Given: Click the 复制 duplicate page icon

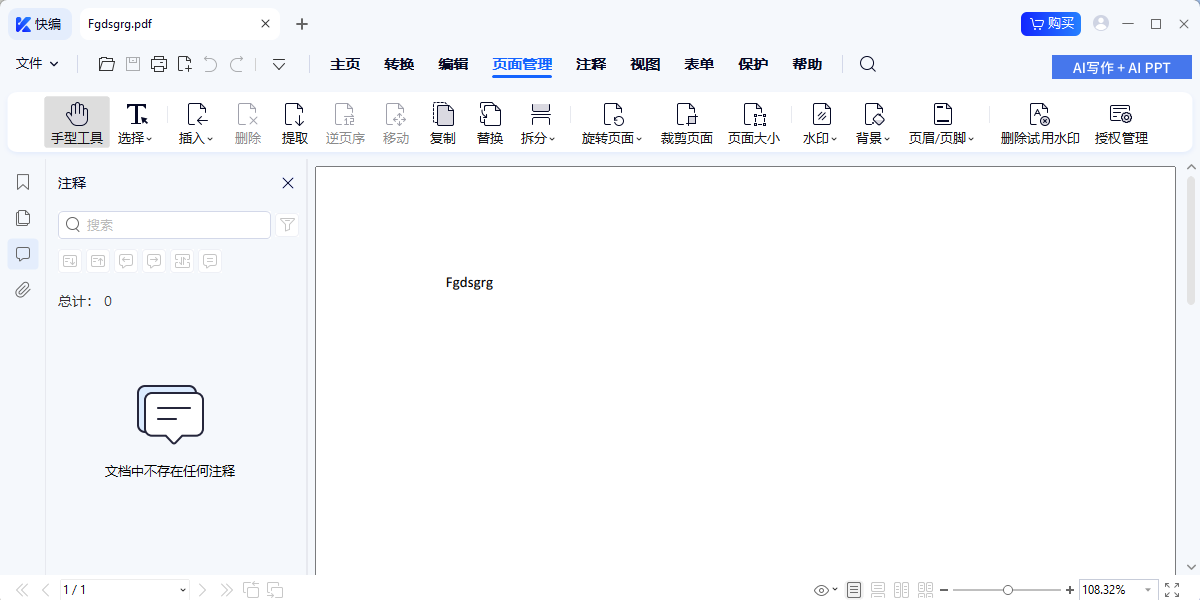Looking at the screenshot, I should click(x=443, y=123).
